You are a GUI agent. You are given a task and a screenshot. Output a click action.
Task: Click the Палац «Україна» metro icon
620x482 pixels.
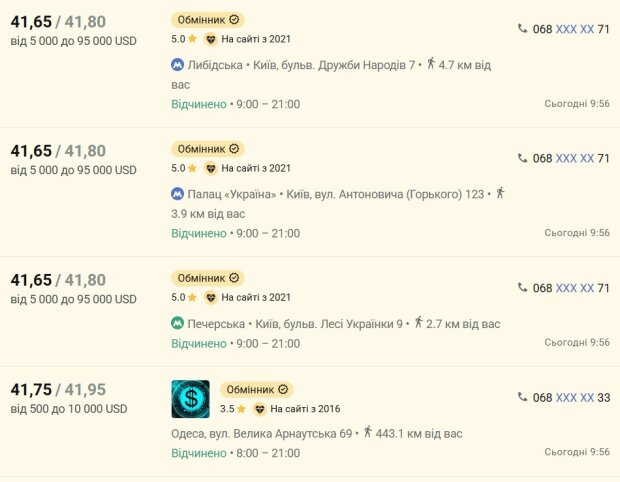[178, 194]
